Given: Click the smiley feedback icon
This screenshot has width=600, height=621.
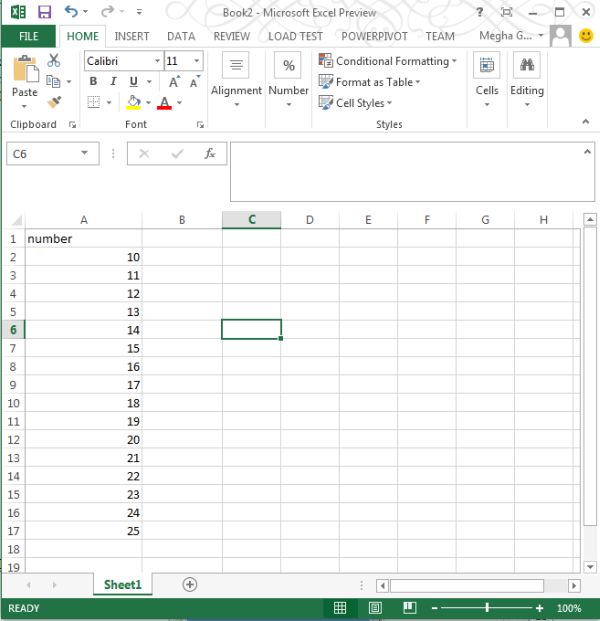Looking at the screenshot, I should (586, 36).
